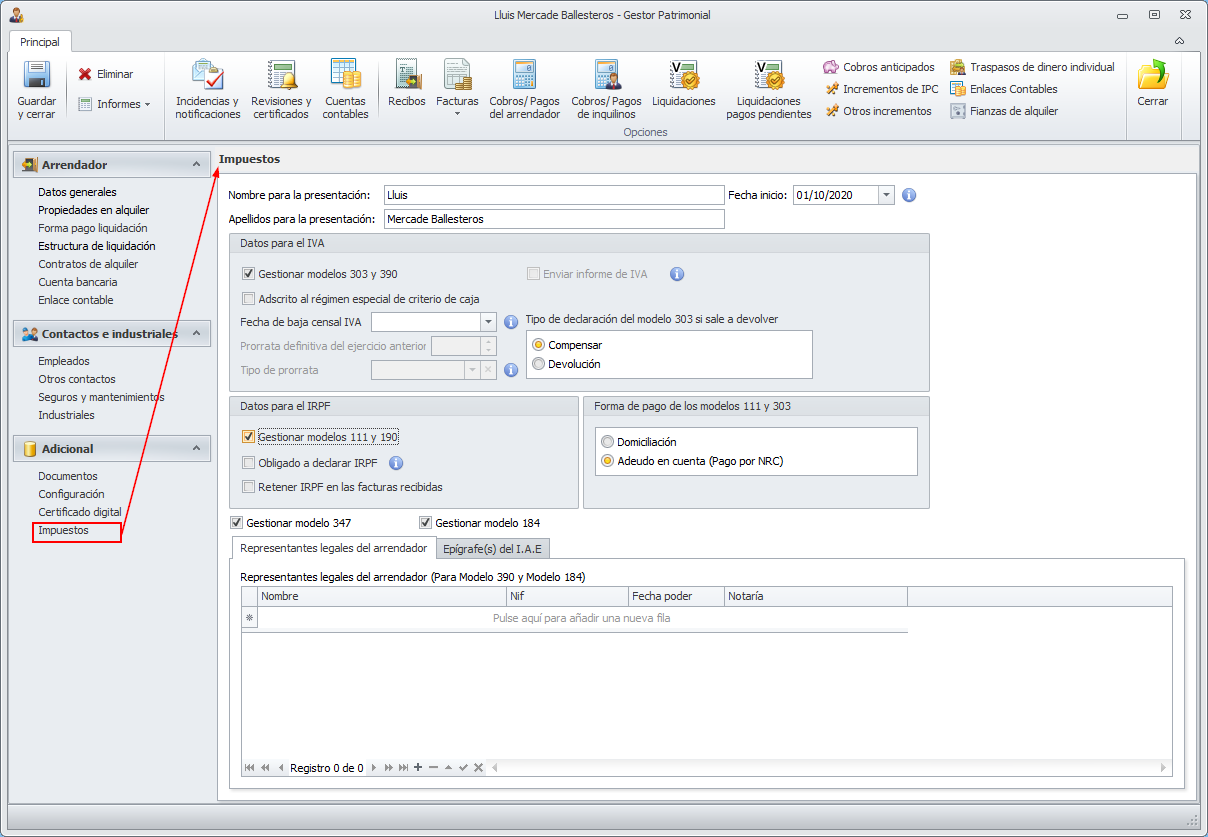Image resolution: width=1208 pixels, height=837 pixels.
Task: Click the Cerrar ribbon icon
Action: click(x=1153, y=76)
